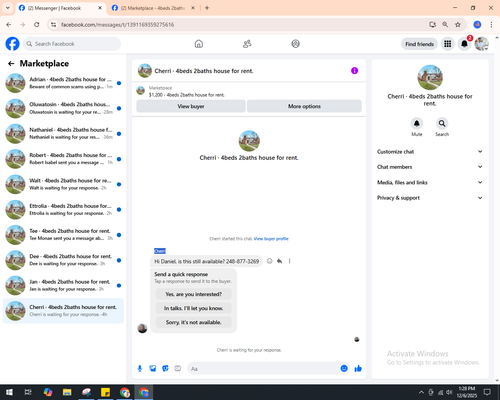
Task: Send quick response 'Sorry, it's not available.'
Action: coord(194,322)
